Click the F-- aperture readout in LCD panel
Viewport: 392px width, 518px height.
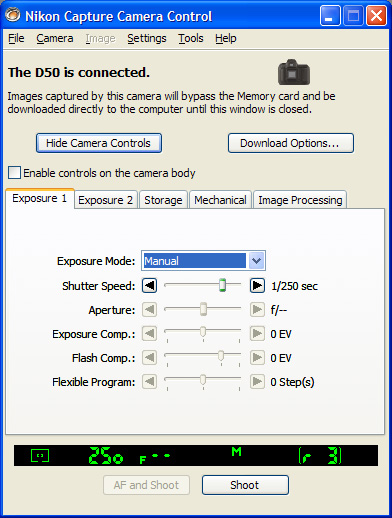(155, 458)
